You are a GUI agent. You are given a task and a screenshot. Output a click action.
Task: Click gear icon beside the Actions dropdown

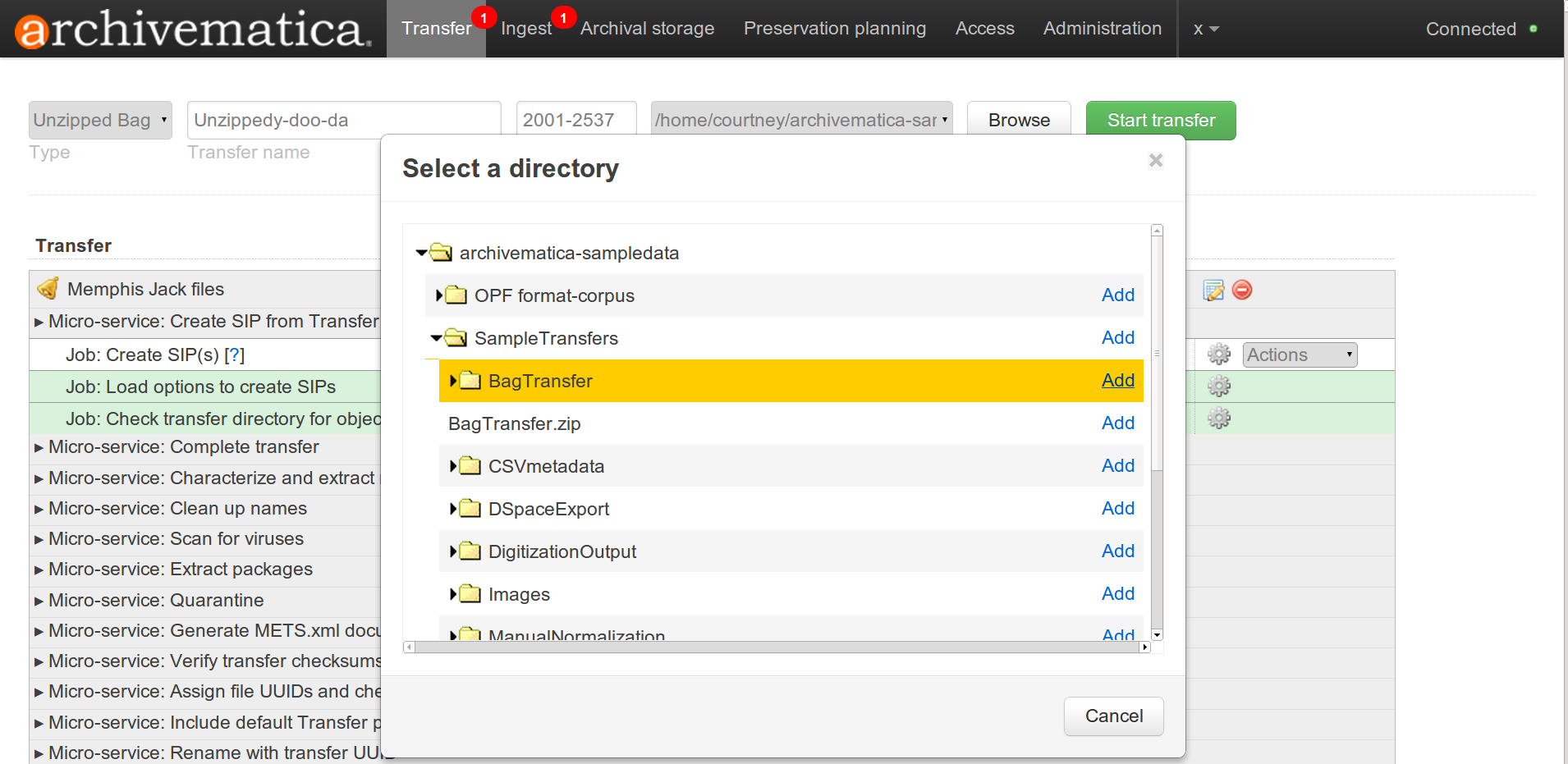pyautogui.click(x=1219, y=355)
